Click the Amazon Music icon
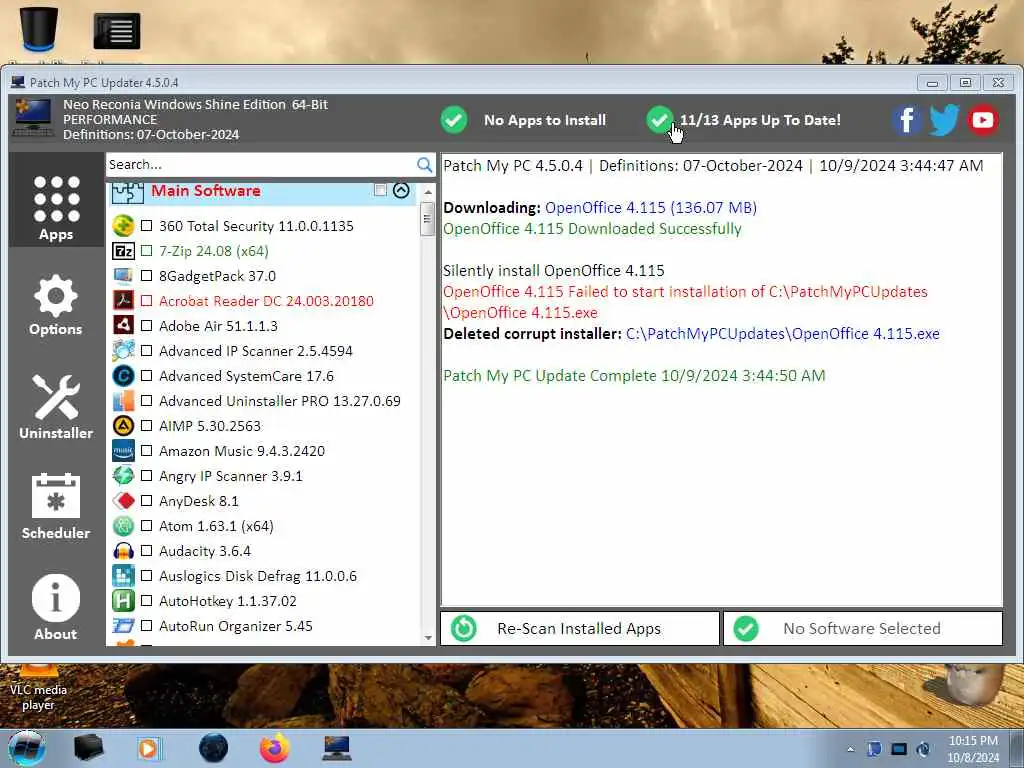The height and width of the screenshot is (768, 1024). 123,451
